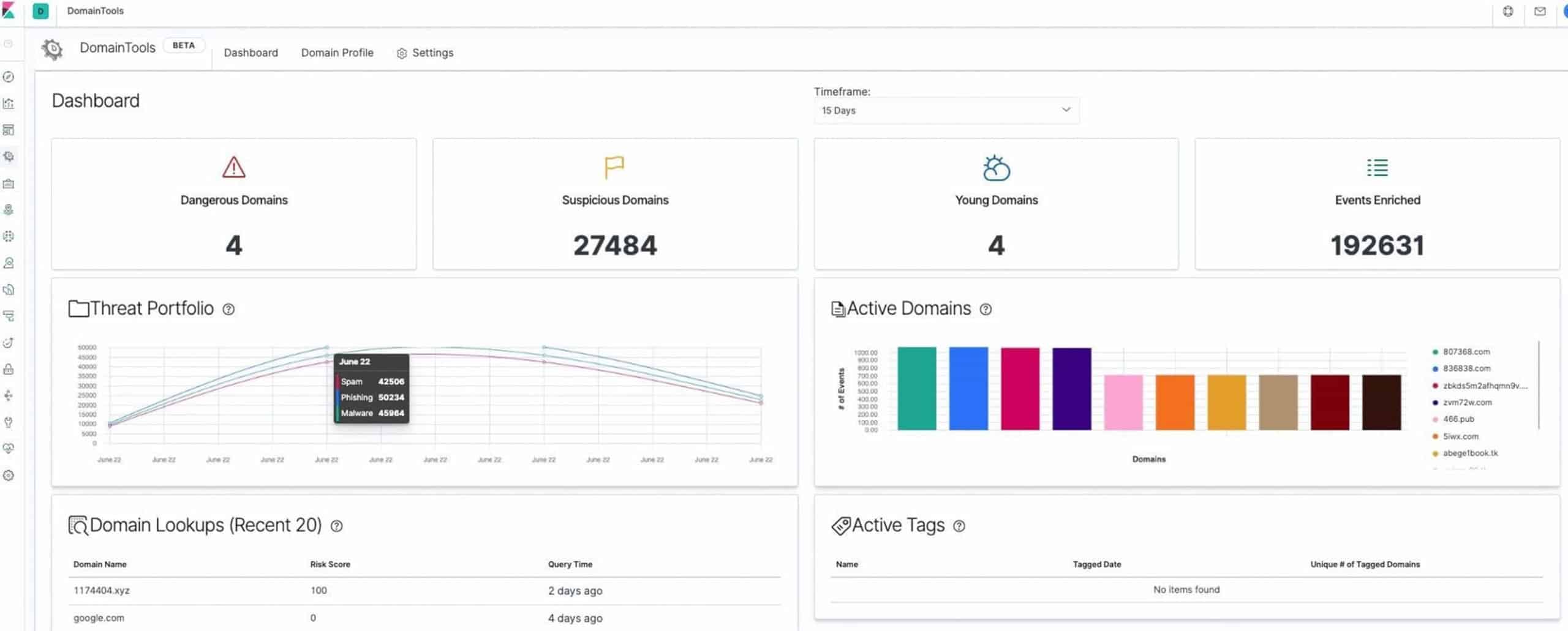Click the Events Enriched list icon
Image resolution: width=1568 pixels, height=631 pixels.
pos(1378,167)
